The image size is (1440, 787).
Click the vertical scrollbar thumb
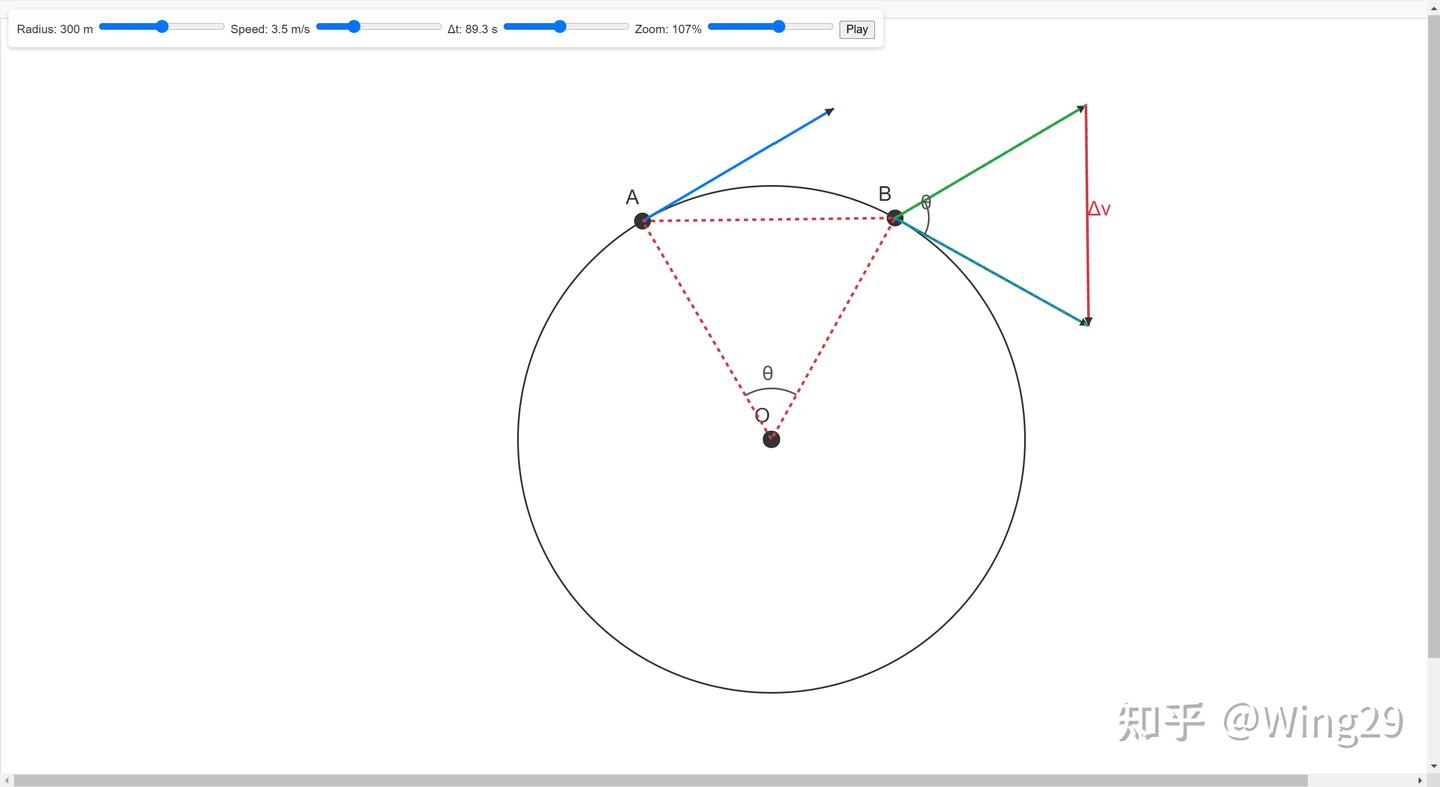click(x=1433, y=338)
